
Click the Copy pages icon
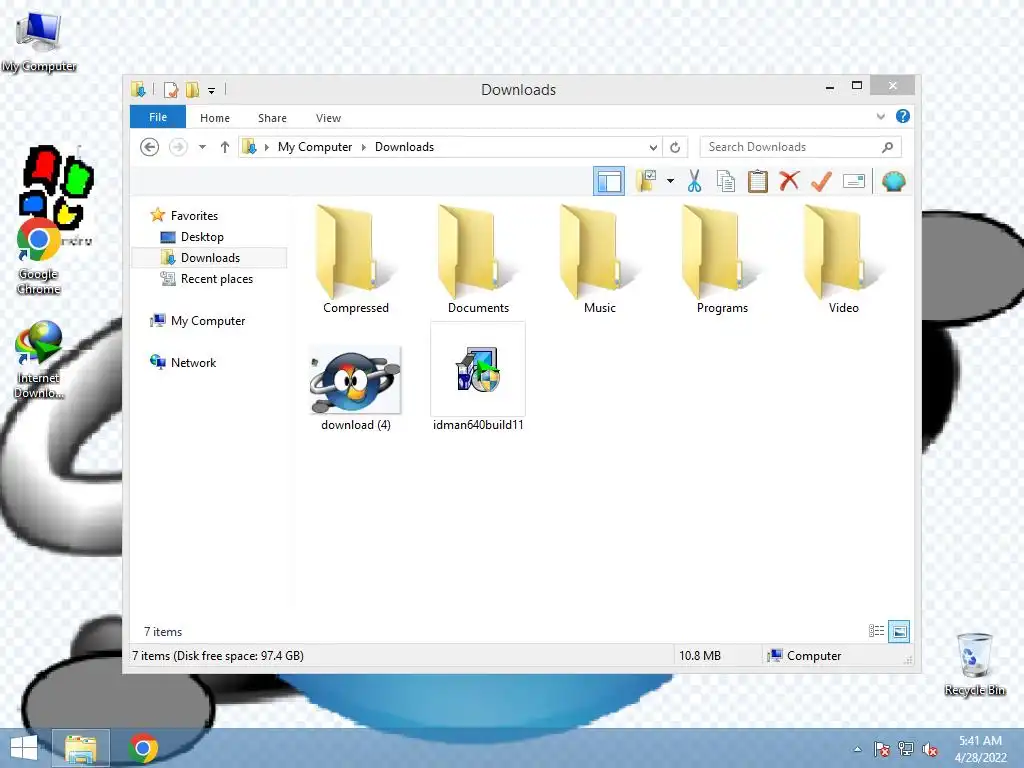(726, 181)
